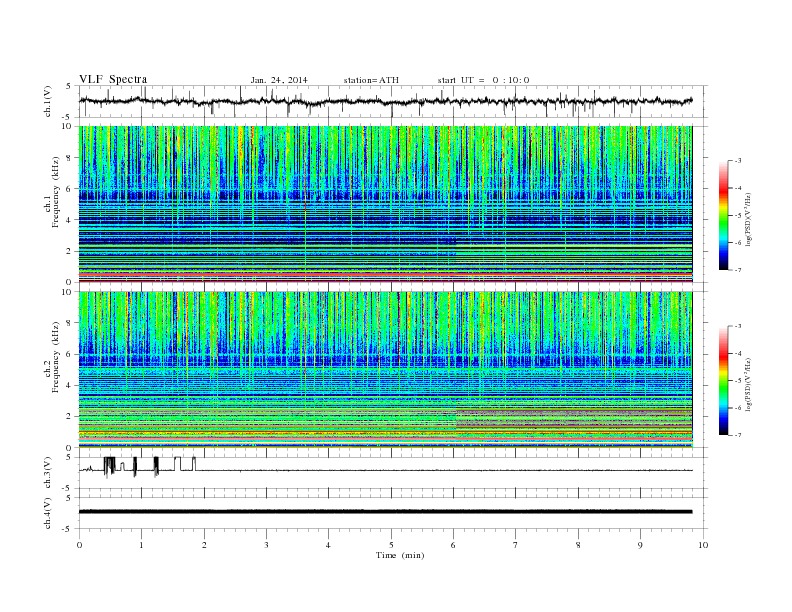The width and height of the screenshot is (792, 612).
Task: Click the ch.1 waveform trace panel
Action: 393,101
